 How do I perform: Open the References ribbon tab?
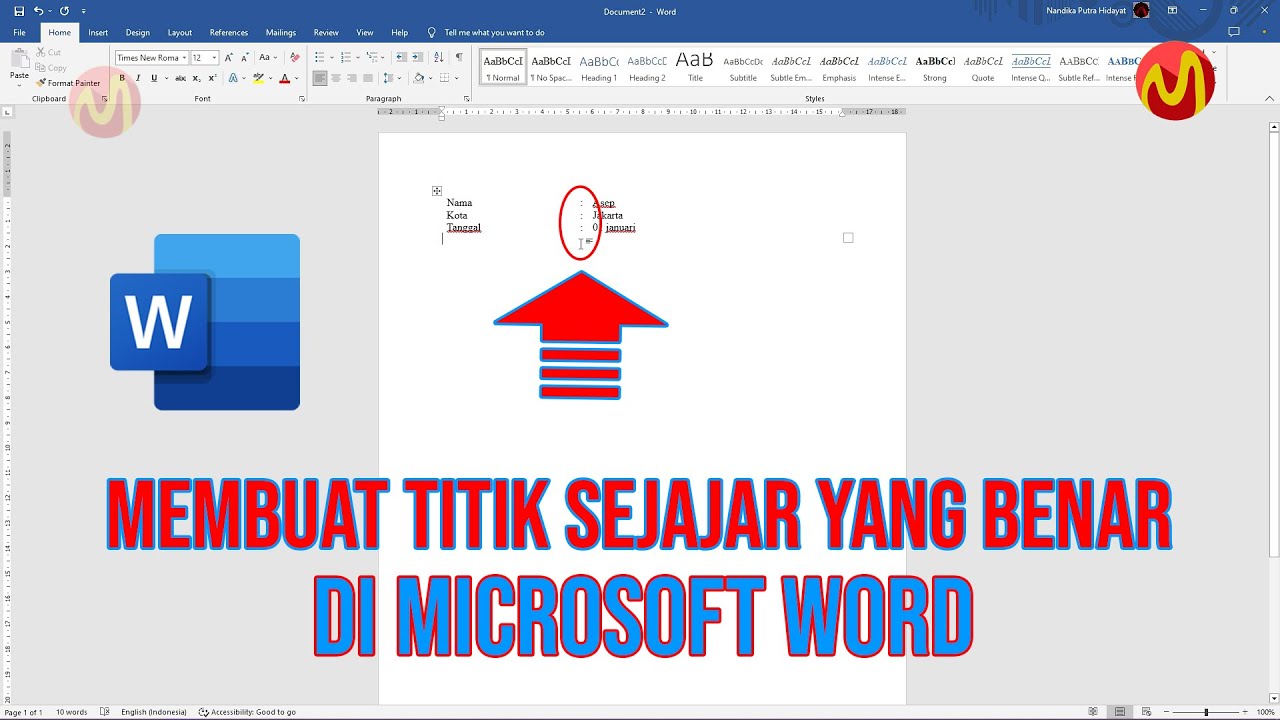click(229, 33)
